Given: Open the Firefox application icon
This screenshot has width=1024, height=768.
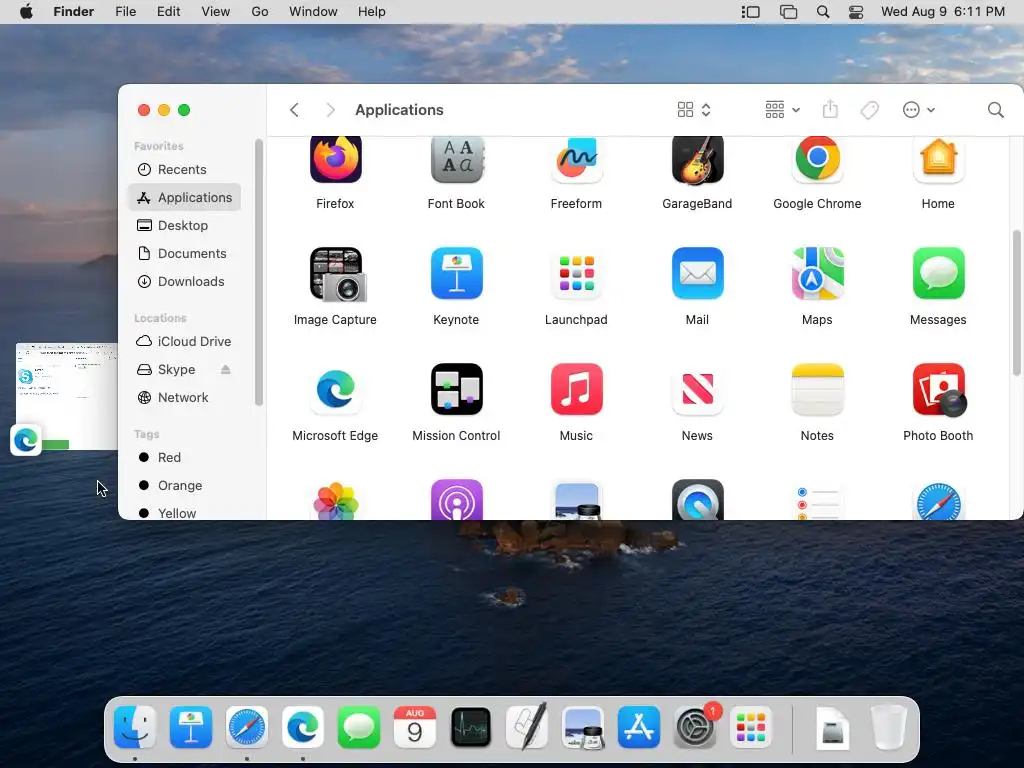Looking at the screenshot, I should point(336,159).
